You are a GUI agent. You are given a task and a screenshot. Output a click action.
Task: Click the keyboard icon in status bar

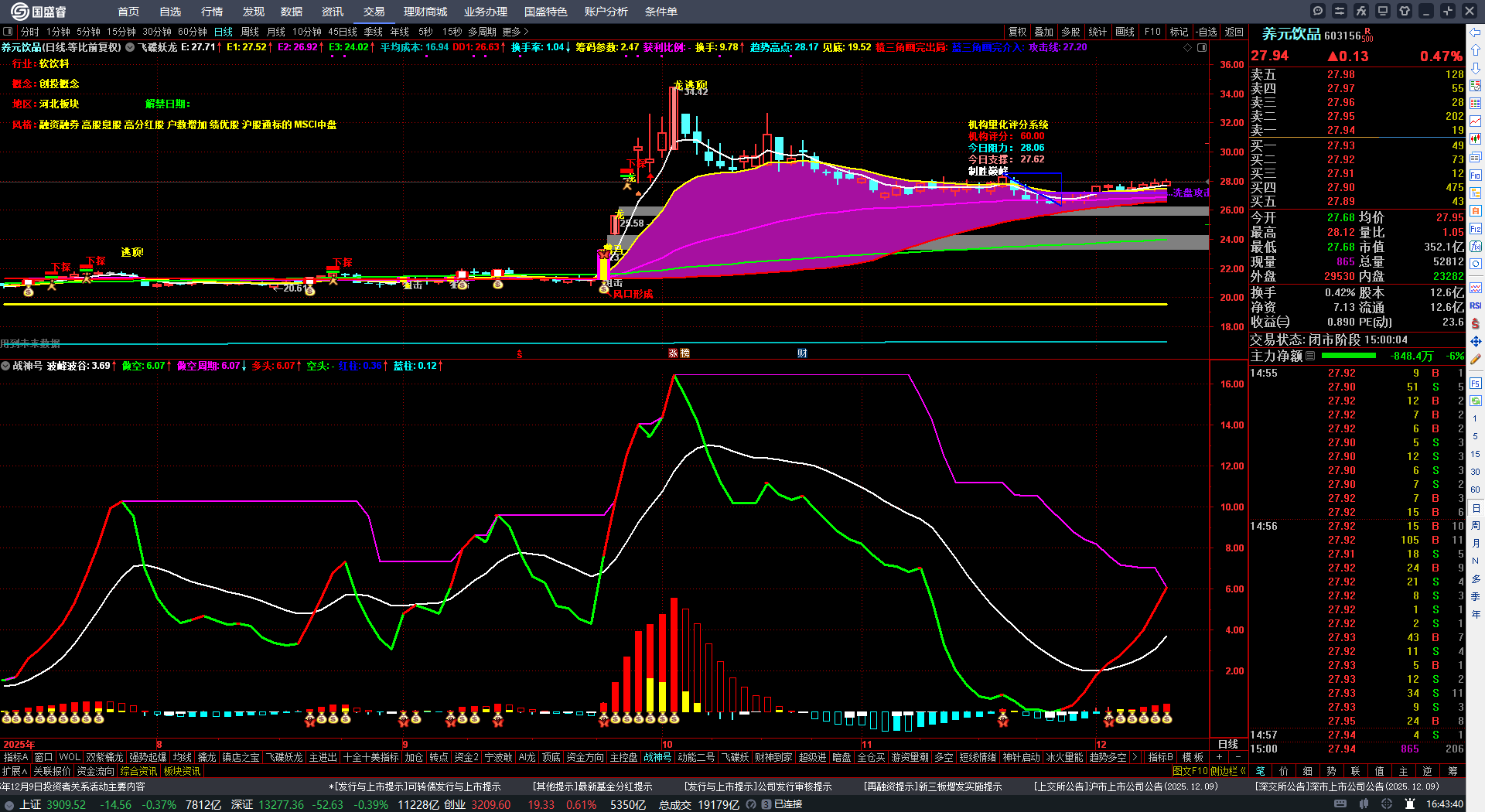(x=1340, y=804)
